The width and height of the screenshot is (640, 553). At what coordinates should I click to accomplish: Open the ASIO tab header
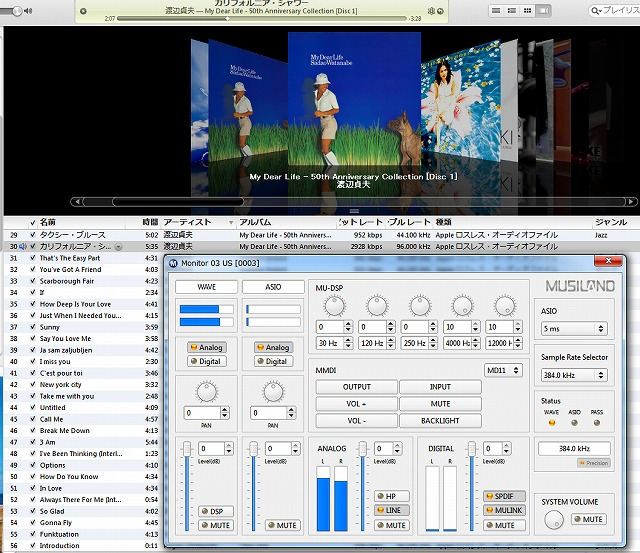point(273,287)
